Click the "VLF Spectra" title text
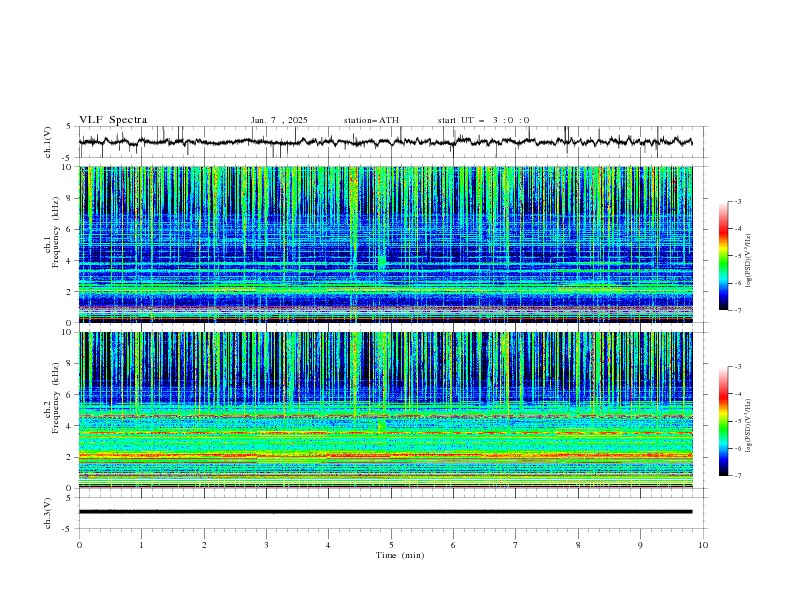The width and height of the screenshot is (792, 612). coord(113,120)
